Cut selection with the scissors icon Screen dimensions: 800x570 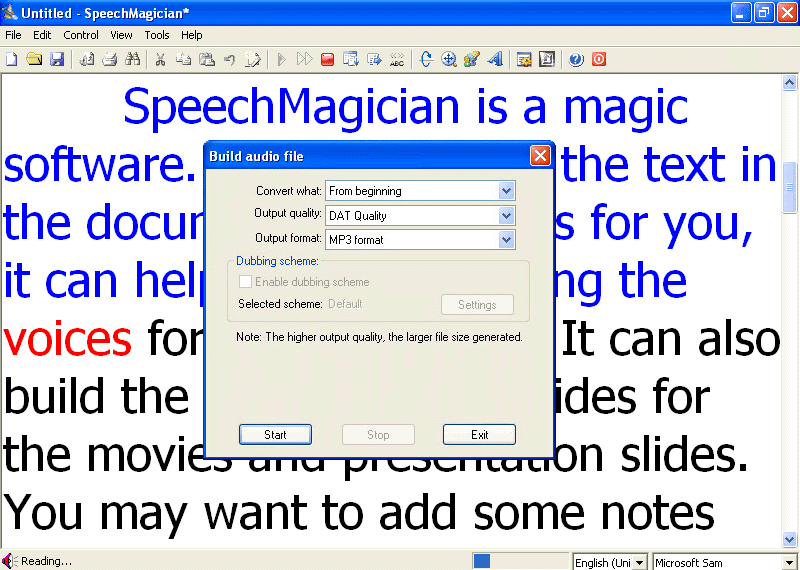click(160, 59)
